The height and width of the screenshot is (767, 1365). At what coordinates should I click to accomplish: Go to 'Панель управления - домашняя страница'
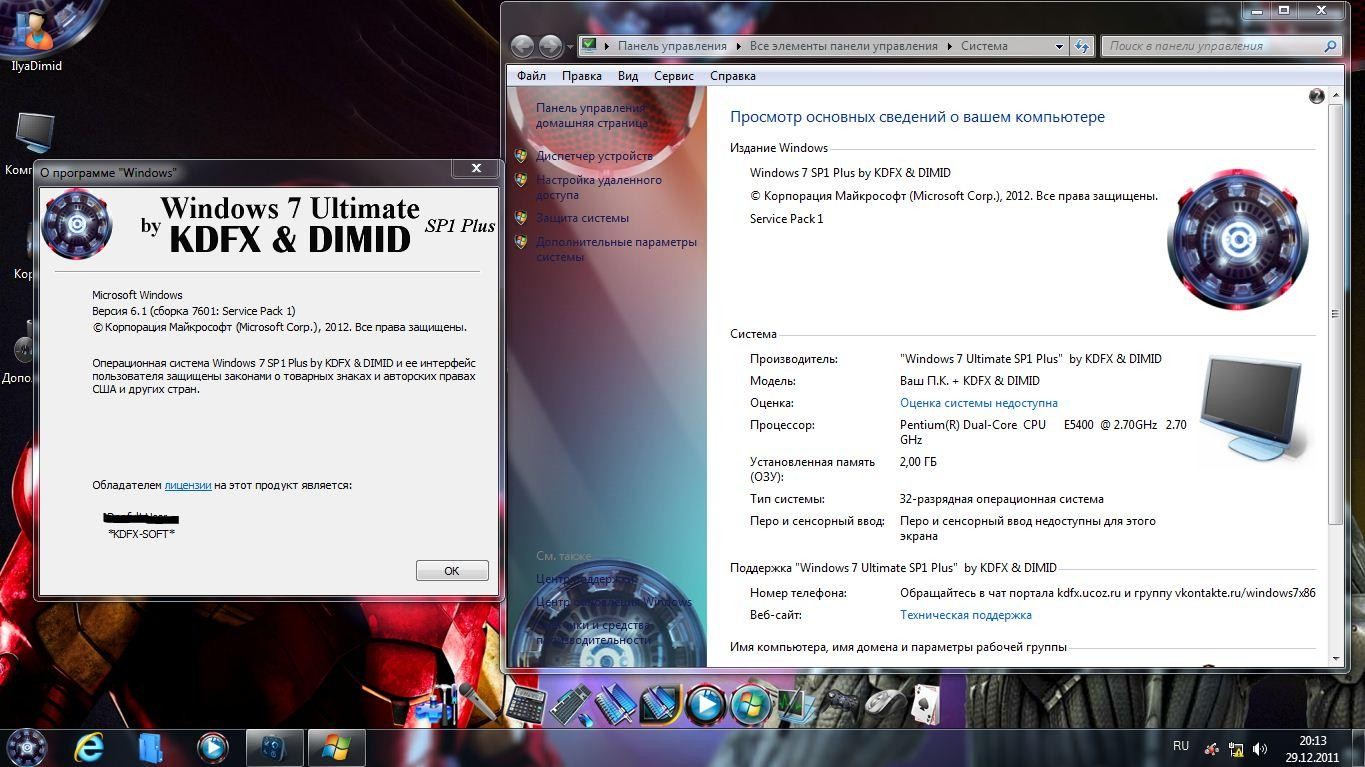coord(591,115)
